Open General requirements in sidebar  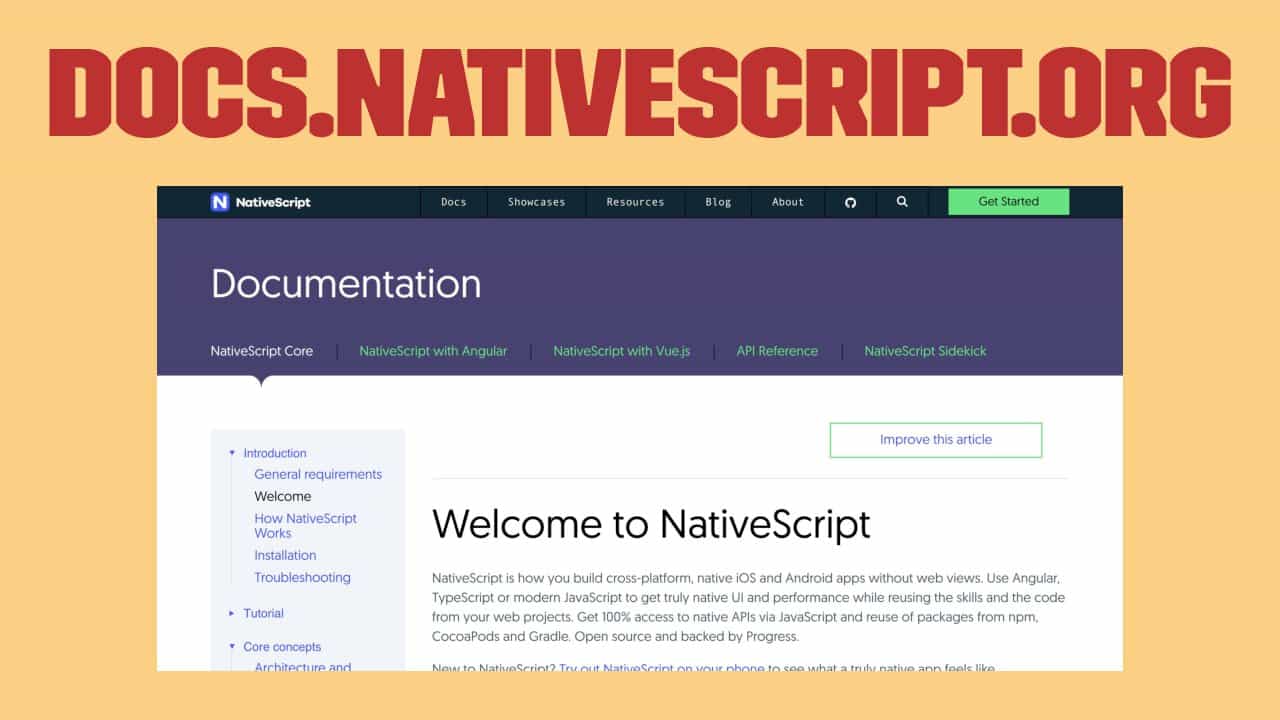pos(318,474)
